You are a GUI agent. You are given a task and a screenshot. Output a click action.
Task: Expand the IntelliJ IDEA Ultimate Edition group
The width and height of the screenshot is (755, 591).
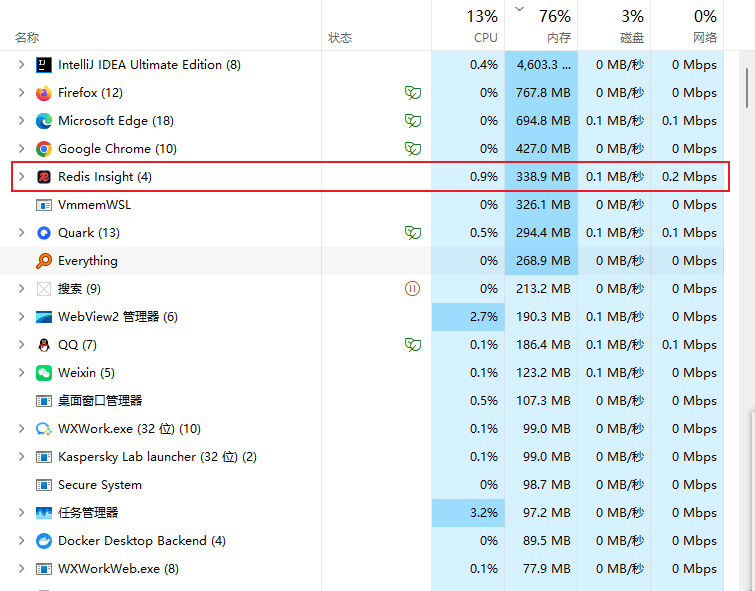point(21,65)
